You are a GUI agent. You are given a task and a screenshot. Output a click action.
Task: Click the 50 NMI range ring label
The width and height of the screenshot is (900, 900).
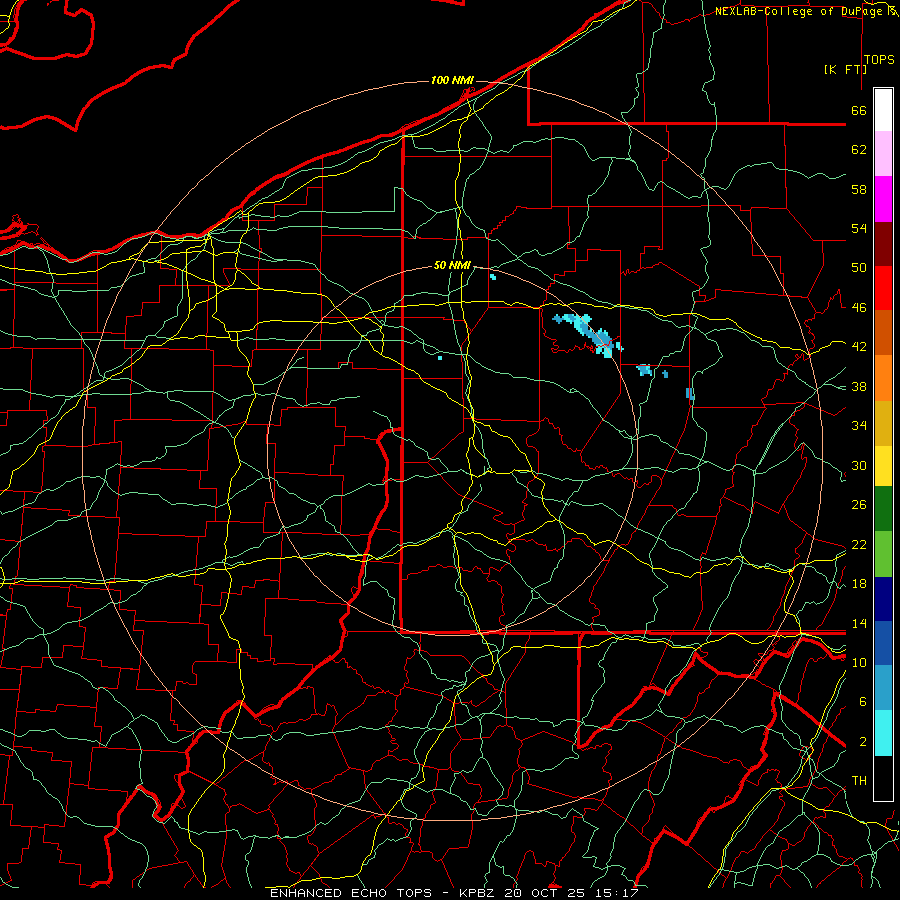pyautogui.click(x=452, y=265)
